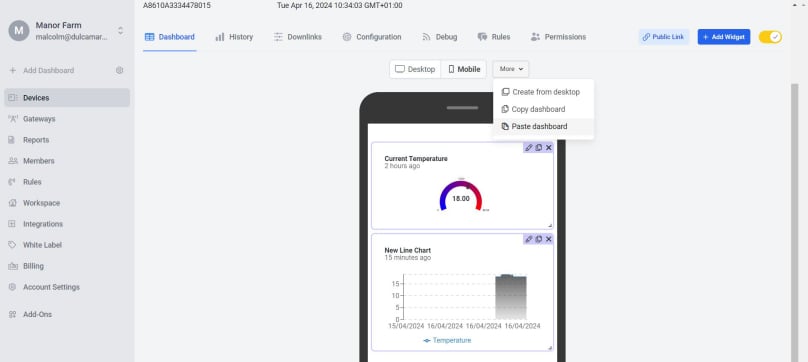
Task: Click the Manor Farm avatar icon
Action: [x=19, y=31]
